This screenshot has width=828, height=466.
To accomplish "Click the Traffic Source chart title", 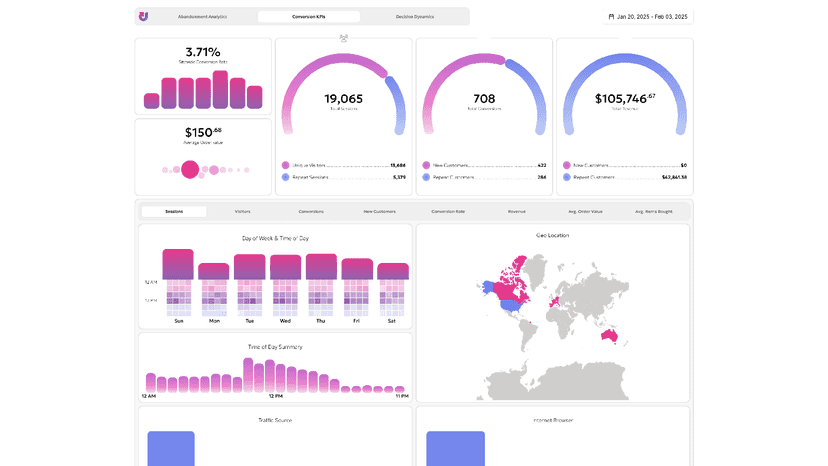I will pos(275,420).
